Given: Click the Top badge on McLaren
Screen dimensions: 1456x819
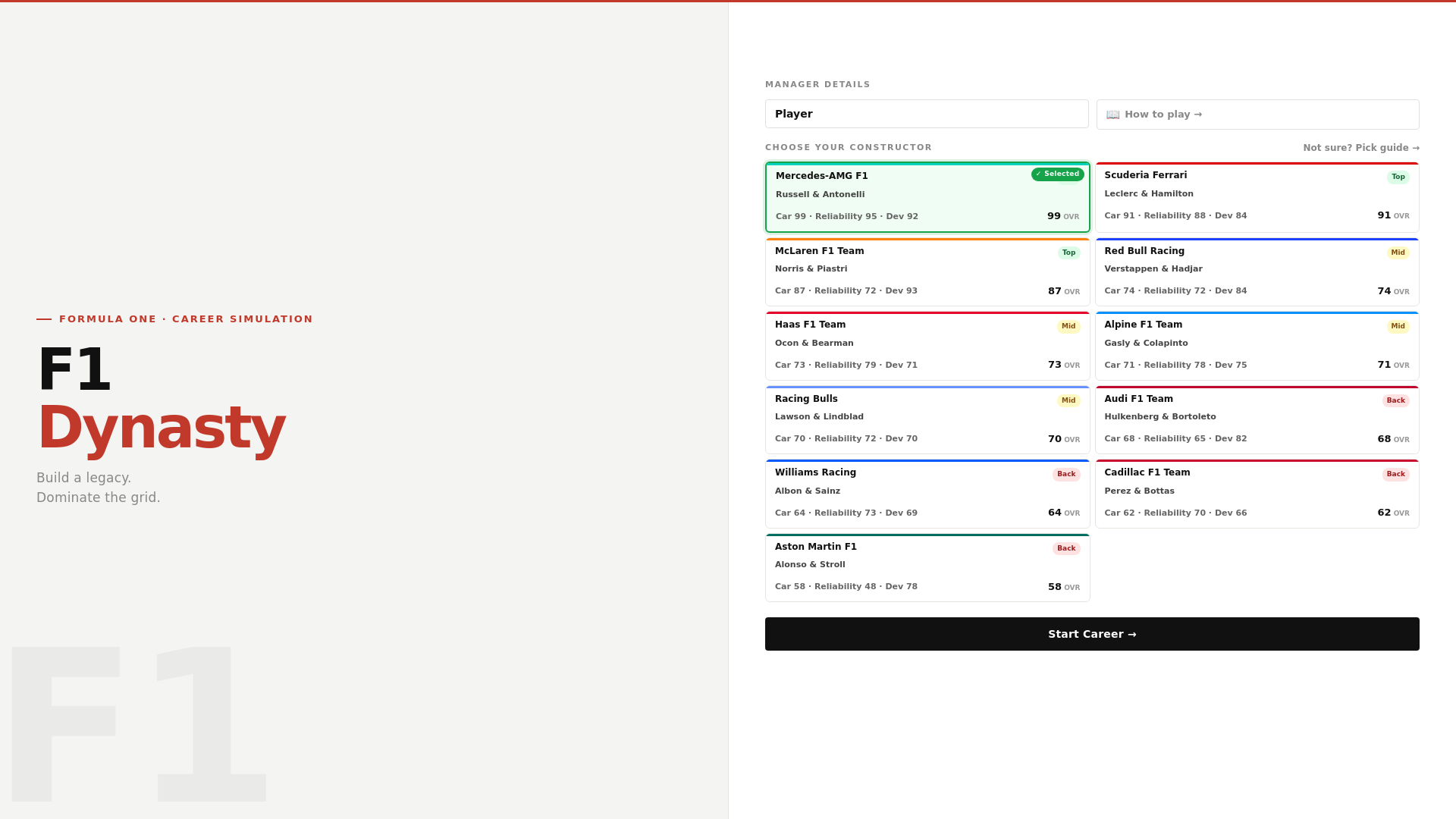Looking at the screenshot, I should pyautogui.click(x=1068, y=253).
